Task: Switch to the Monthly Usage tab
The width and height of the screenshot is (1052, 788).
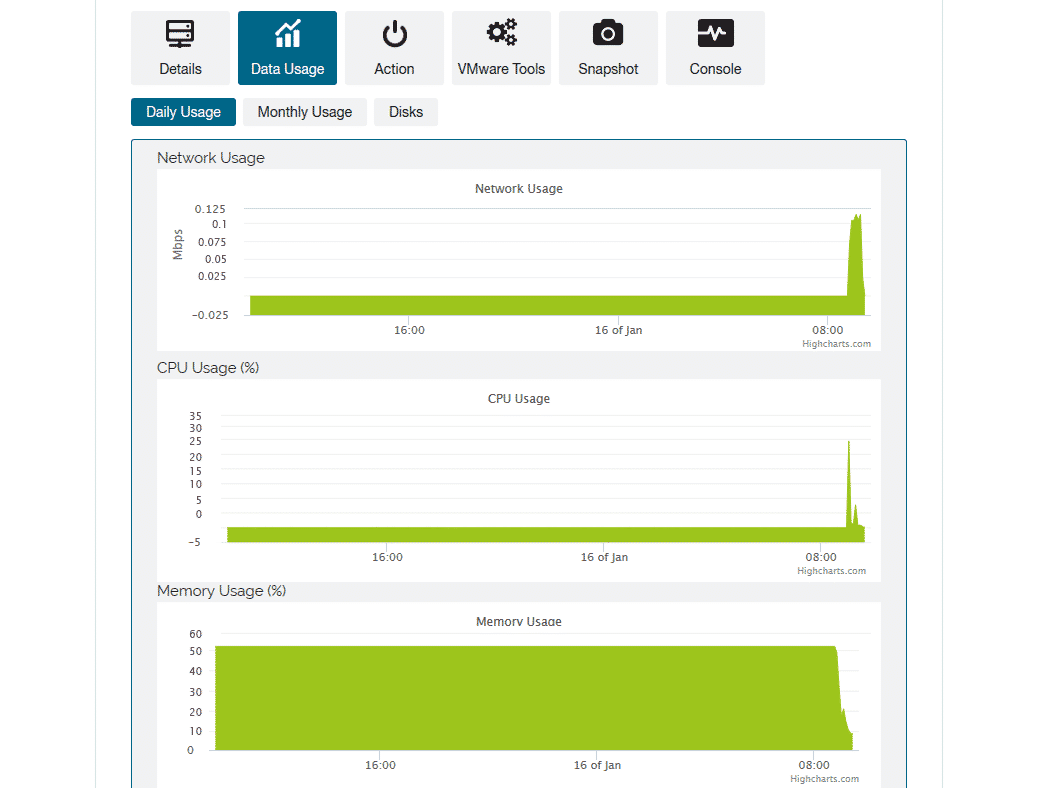Action: [305, 112]
